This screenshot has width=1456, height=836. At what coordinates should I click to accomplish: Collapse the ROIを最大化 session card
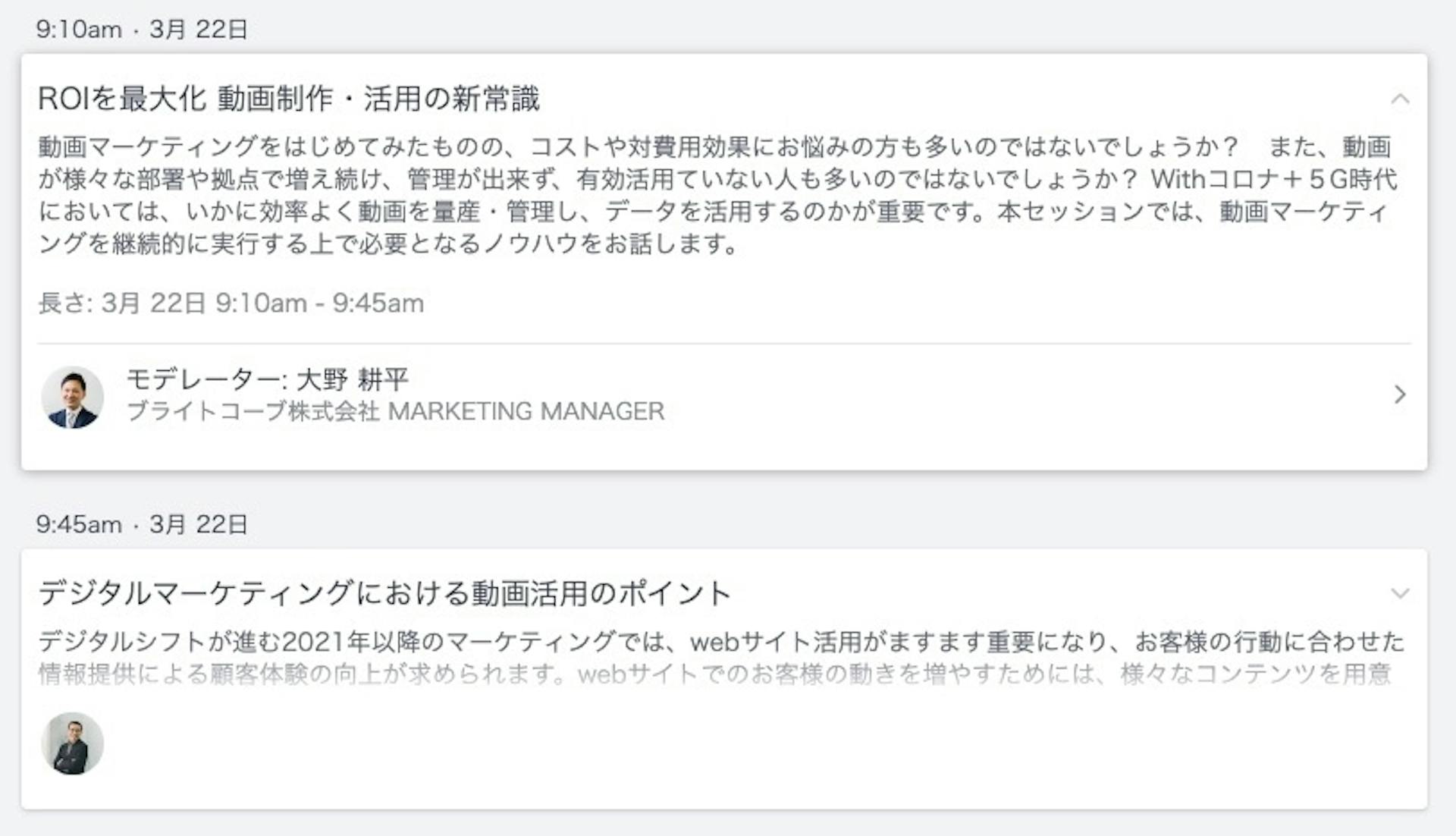coord(1400,99)
